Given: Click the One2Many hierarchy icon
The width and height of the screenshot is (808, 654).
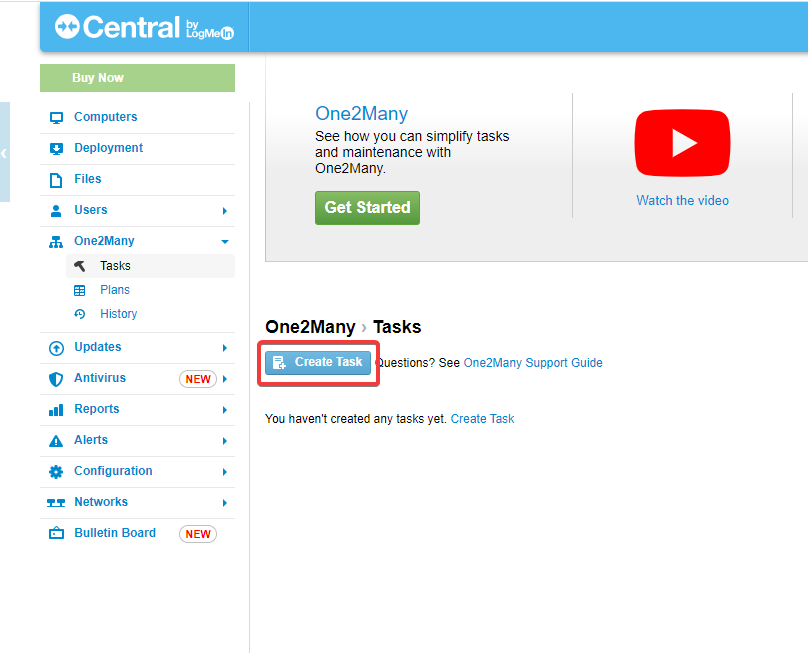Looking at the screenshot, I should click(x=56, y=242).
